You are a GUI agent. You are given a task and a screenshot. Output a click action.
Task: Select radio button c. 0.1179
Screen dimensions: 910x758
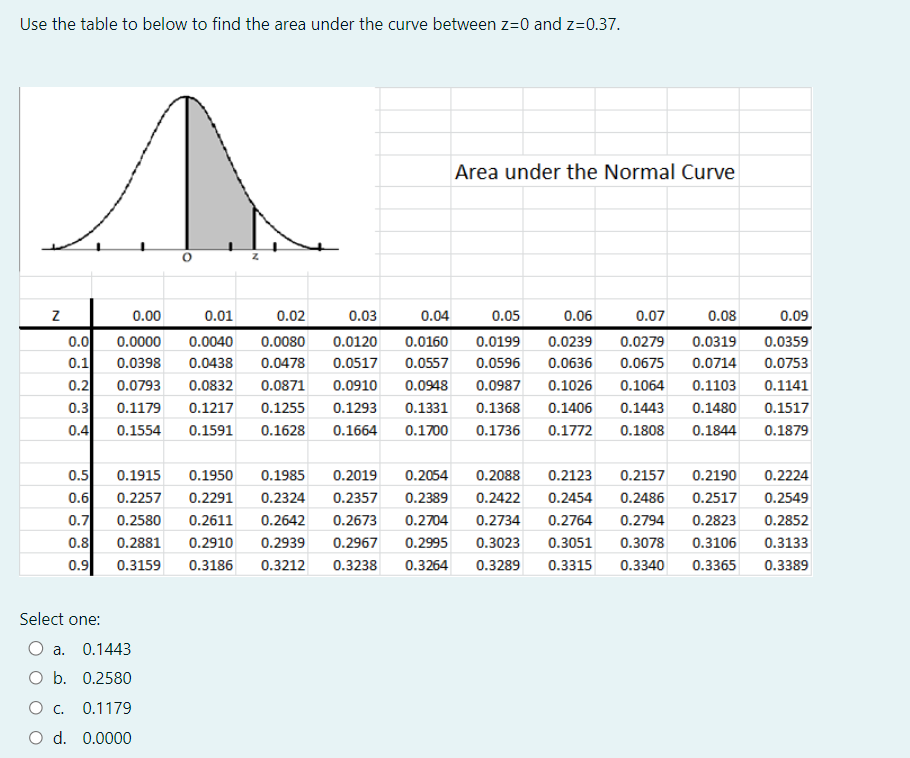(37, 708)
